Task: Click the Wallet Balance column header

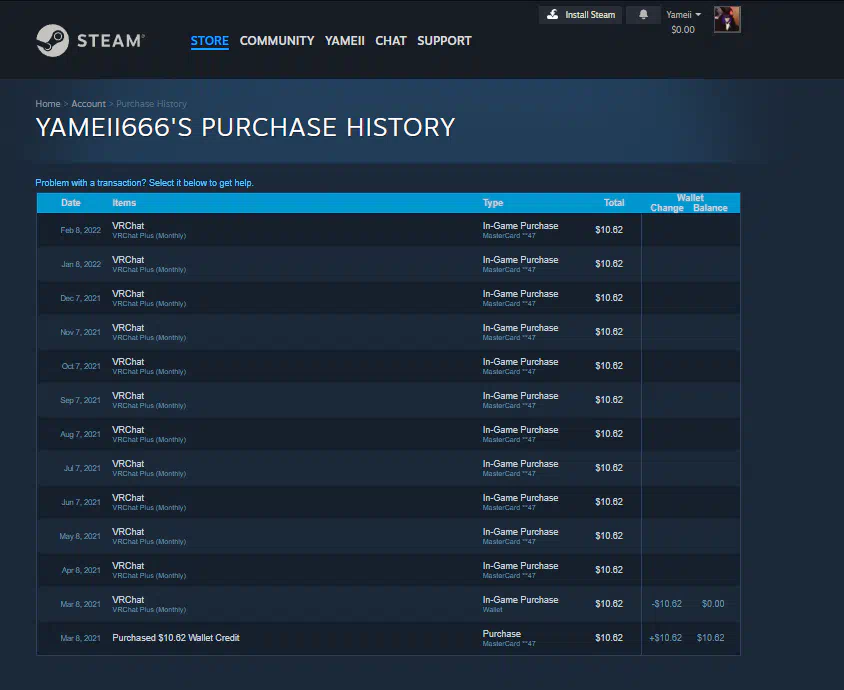Action: [x=710, y=208]
